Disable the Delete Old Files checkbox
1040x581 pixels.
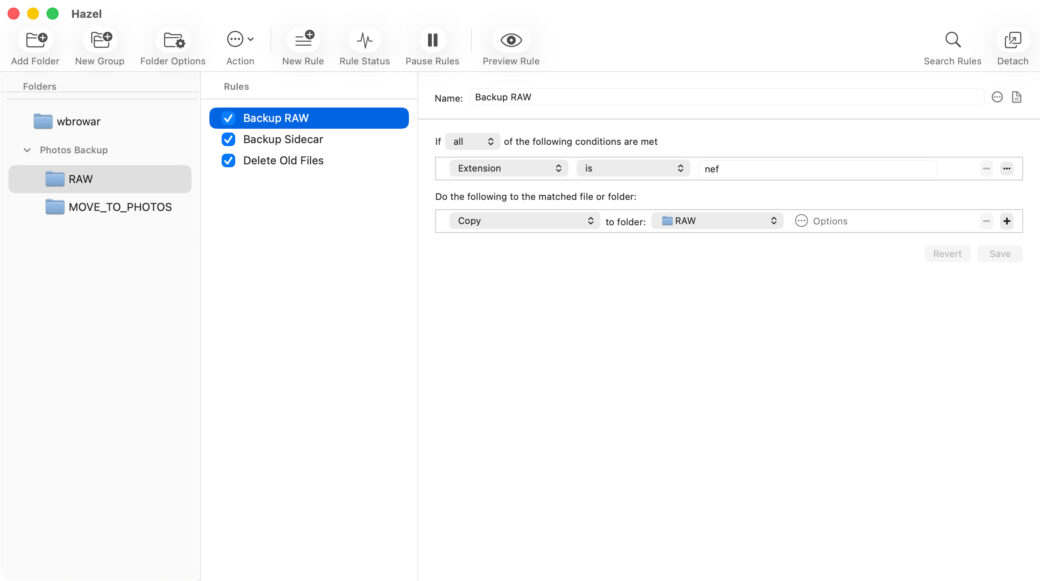pos(228,161)
